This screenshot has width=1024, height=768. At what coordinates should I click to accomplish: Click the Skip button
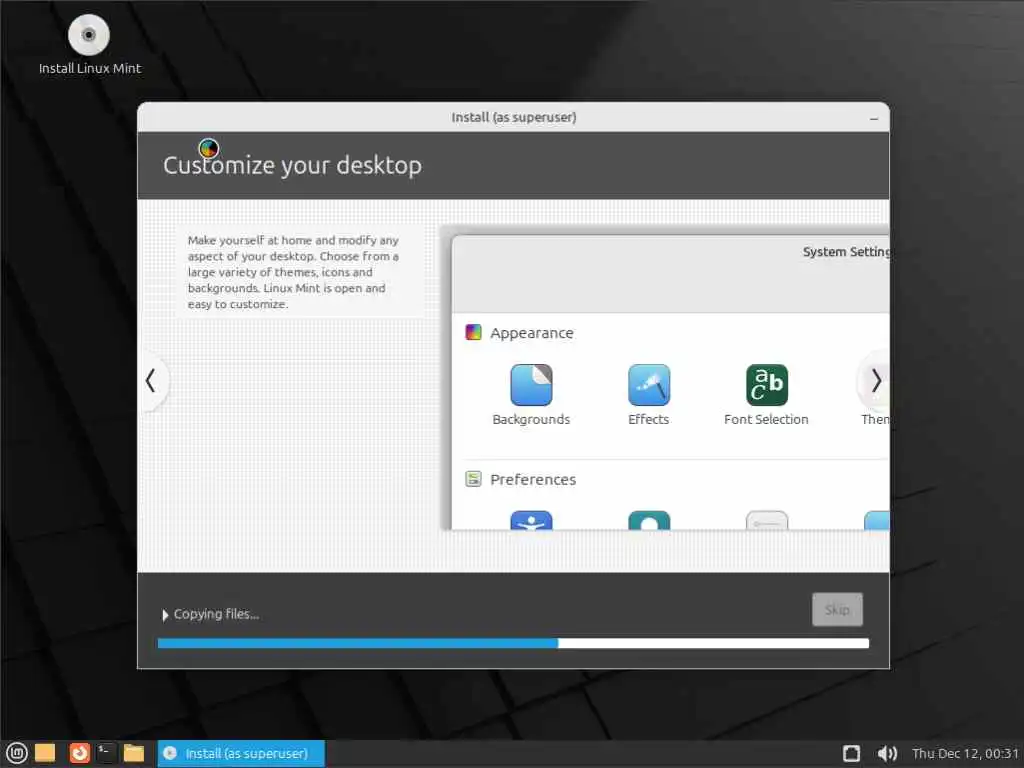coord(837,609)
